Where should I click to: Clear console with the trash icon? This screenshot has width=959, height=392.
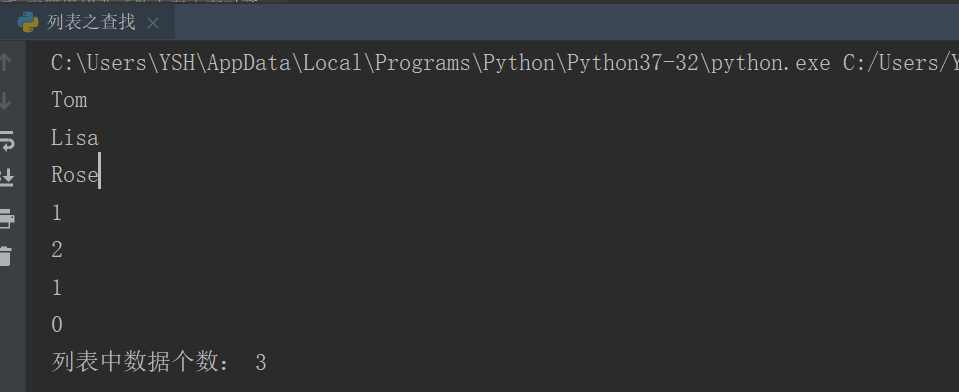click(x=6, y=256)
